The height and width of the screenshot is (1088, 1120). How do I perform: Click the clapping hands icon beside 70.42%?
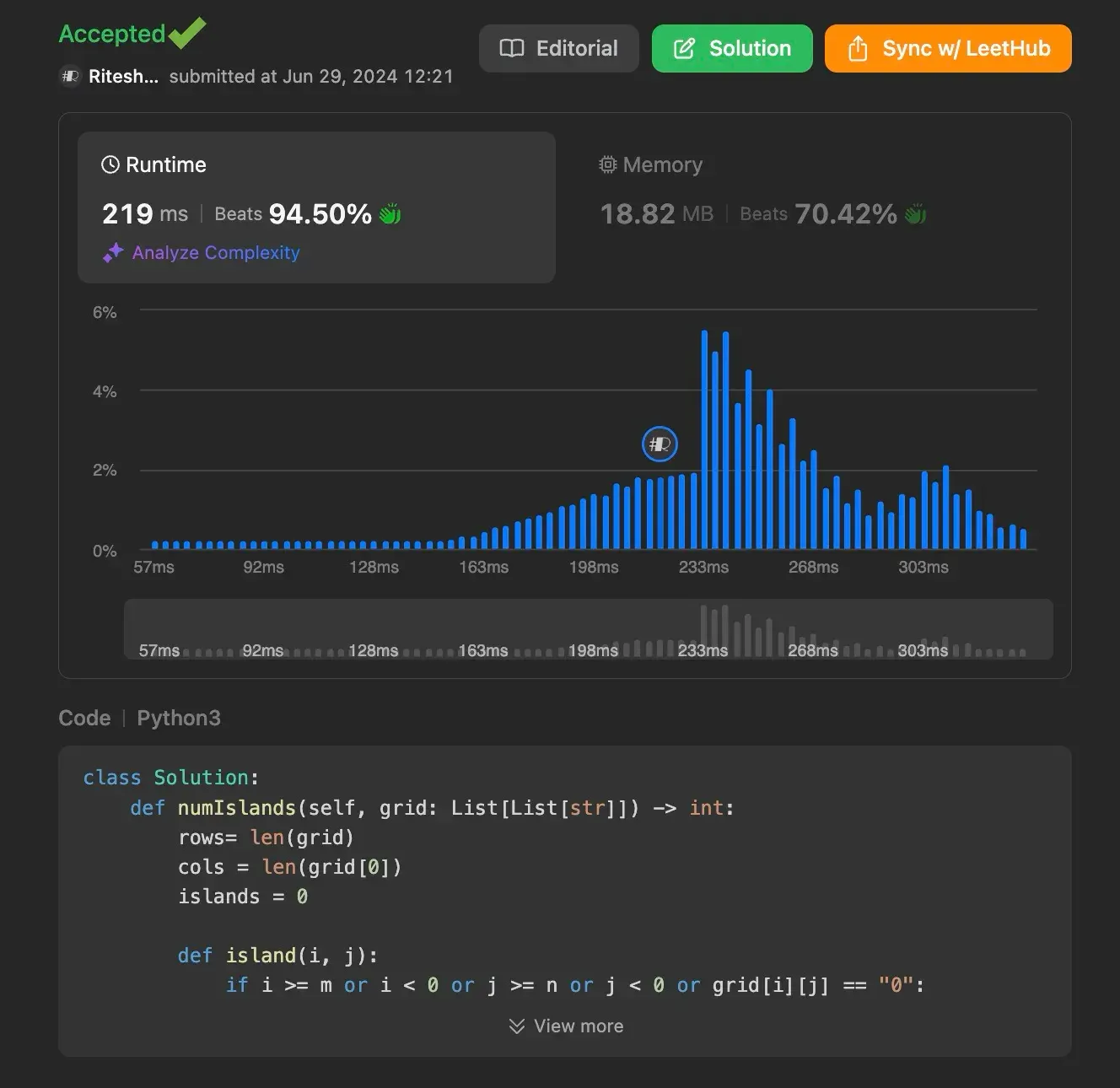click(x=915, y=214)
